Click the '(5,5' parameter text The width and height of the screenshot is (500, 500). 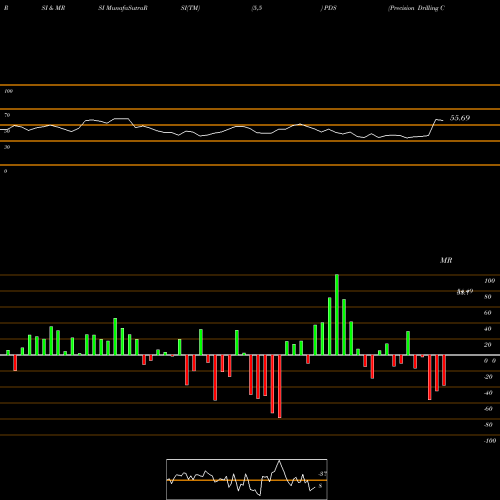click(257, 8)
